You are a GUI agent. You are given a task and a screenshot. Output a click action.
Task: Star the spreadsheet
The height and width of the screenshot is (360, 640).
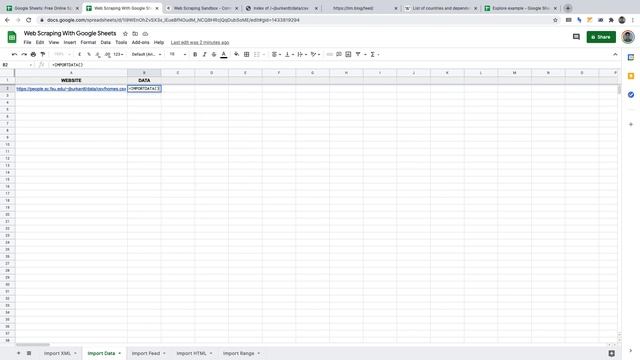click(125, 34)
